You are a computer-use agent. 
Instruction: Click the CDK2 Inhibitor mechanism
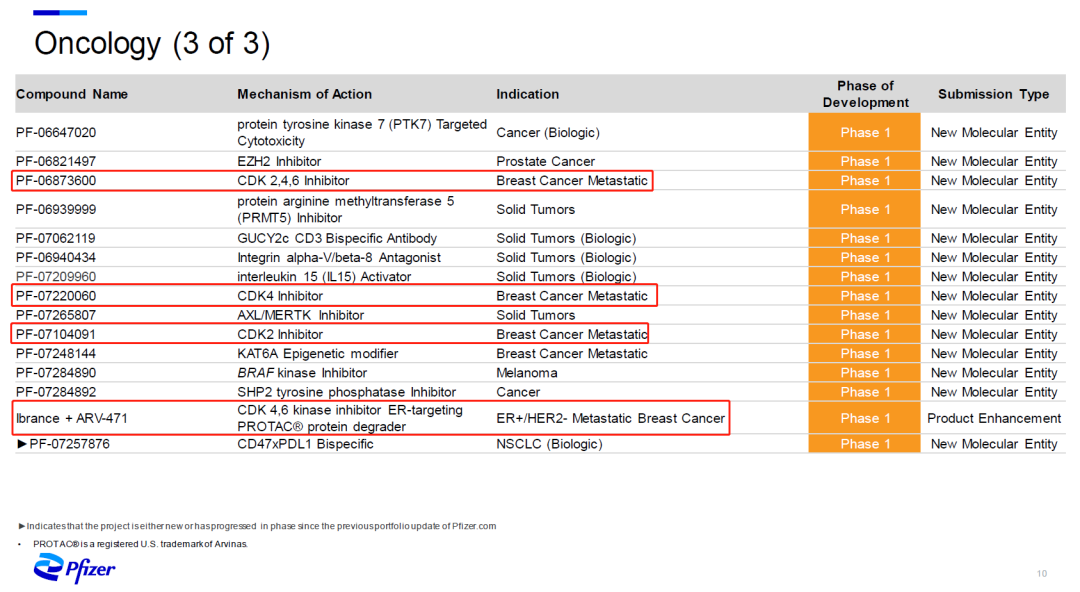280,335
